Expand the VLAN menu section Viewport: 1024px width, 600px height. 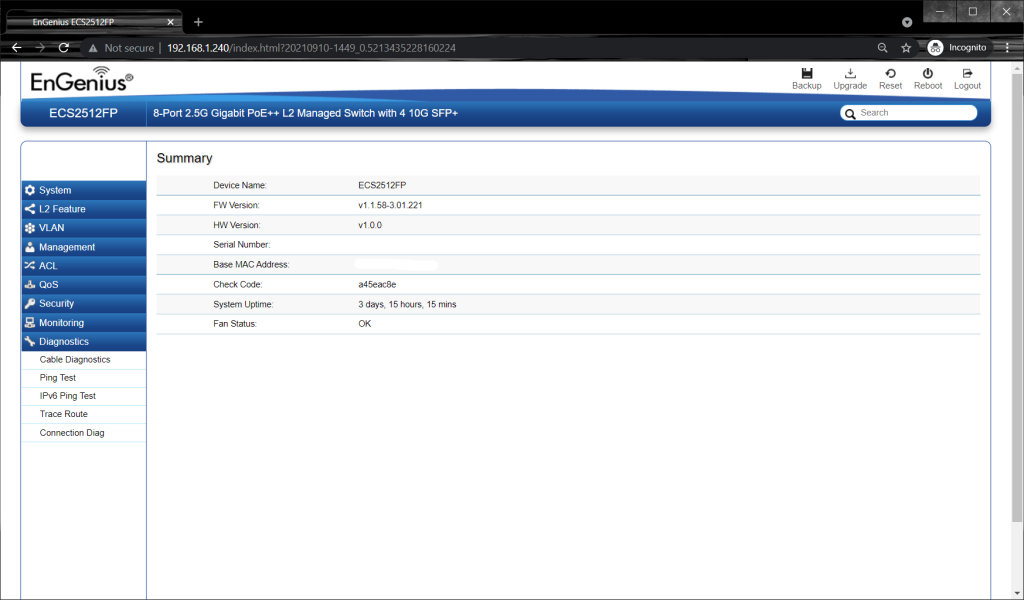[x=84, y=228]
